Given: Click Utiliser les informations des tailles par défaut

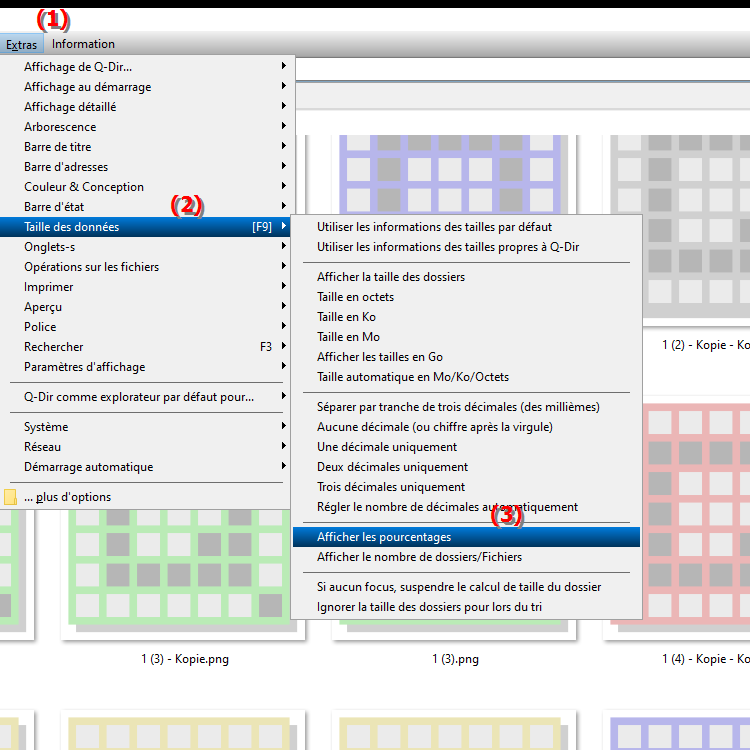Looking at the screenshot, I should pos(434,227).
